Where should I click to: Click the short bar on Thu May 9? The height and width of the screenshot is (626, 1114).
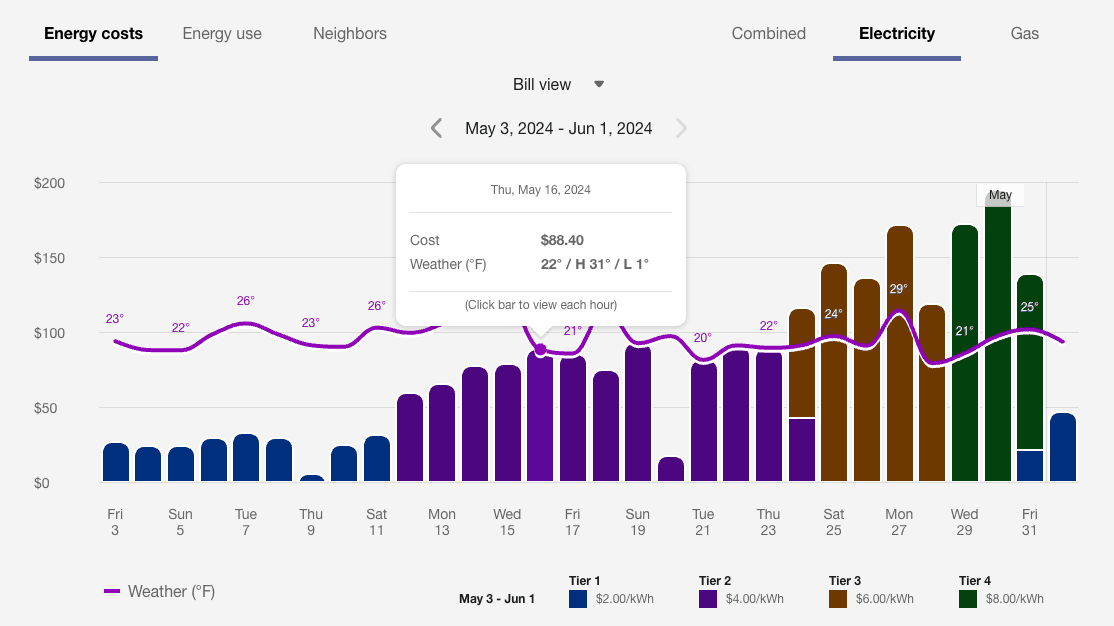coord(311,476)
